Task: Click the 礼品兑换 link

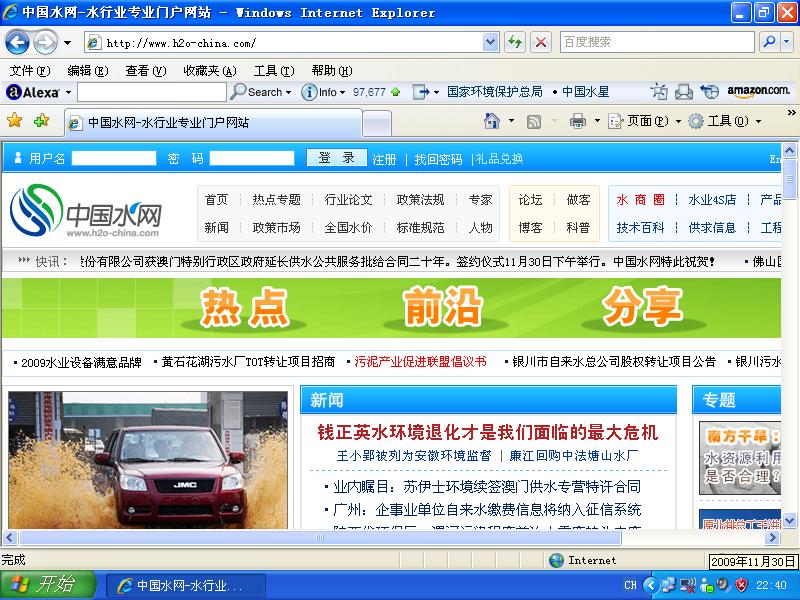Action: tap(499, 159)
